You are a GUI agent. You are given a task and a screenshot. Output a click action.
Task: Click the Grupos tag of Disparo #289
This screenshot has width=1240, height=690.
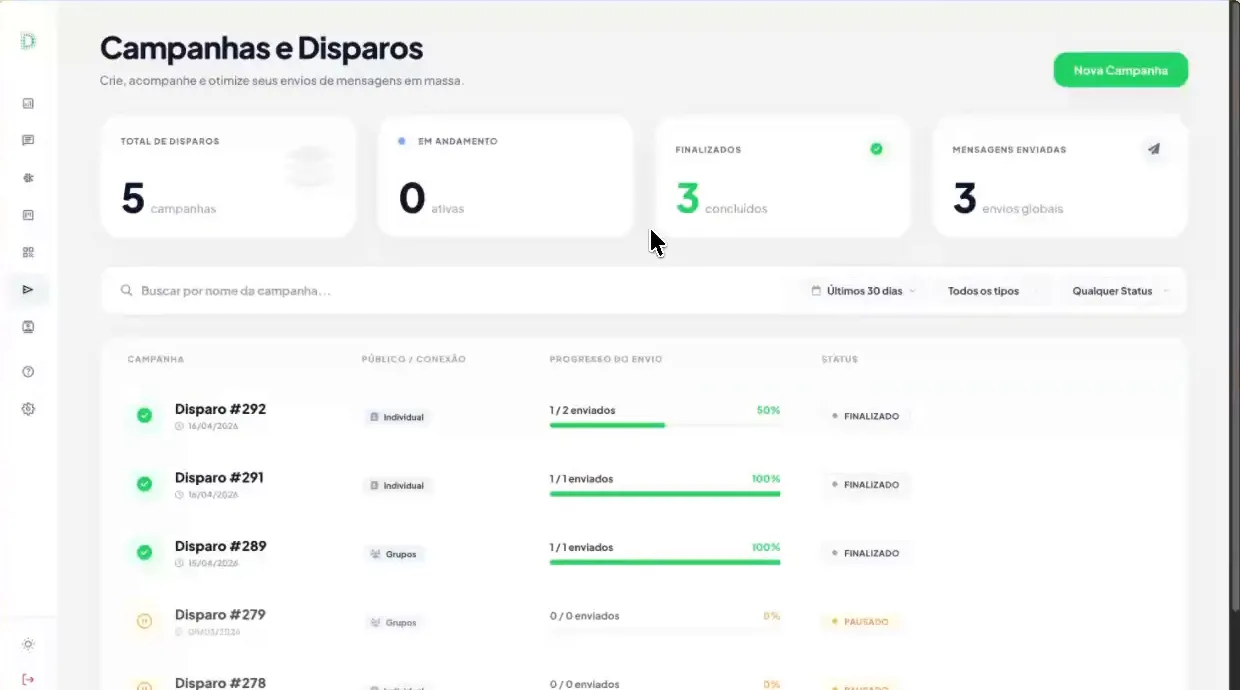393,553
